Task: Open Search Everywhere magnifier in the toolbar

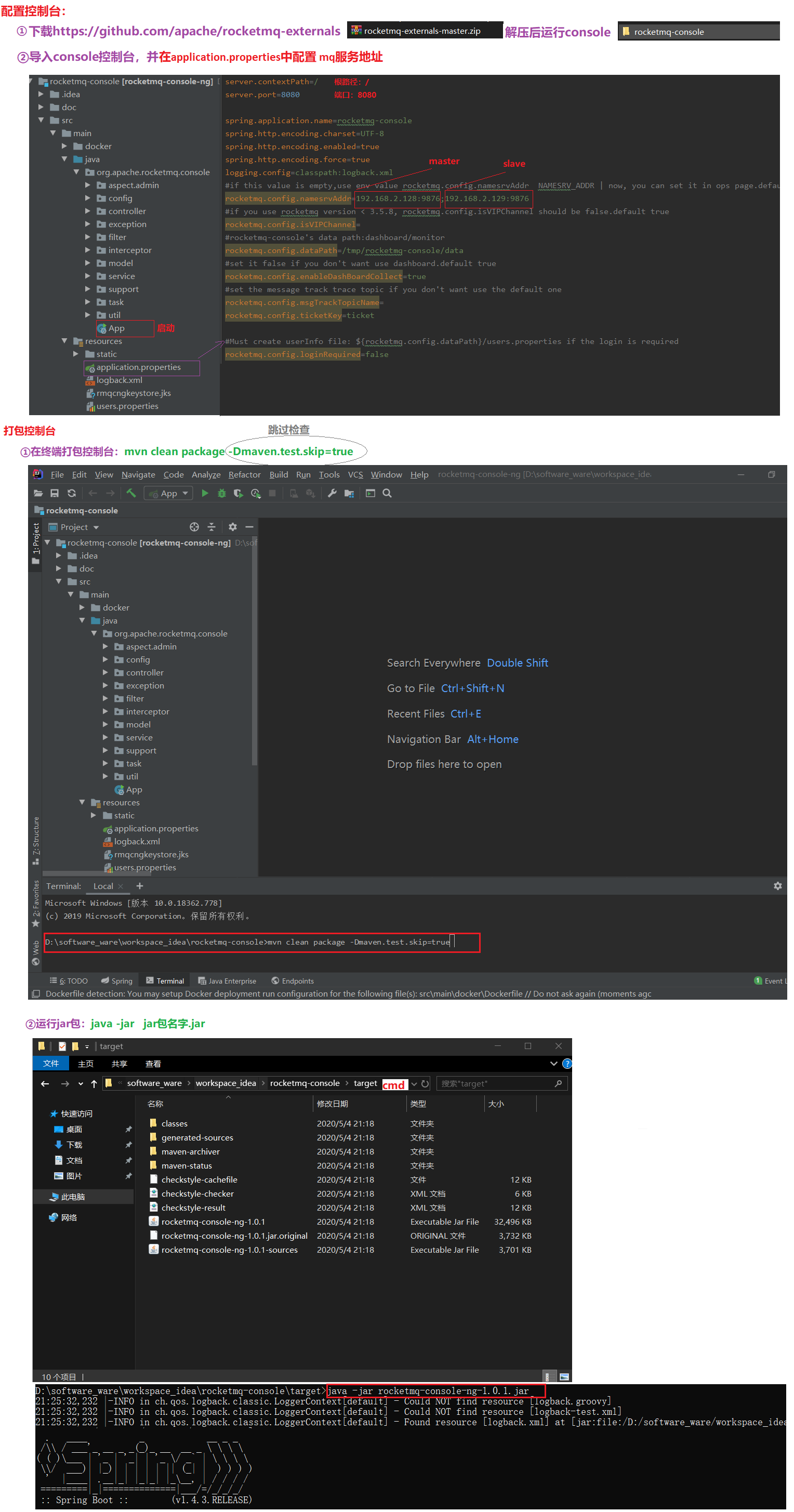Action: pyautogui.click(x=387, y=493)
